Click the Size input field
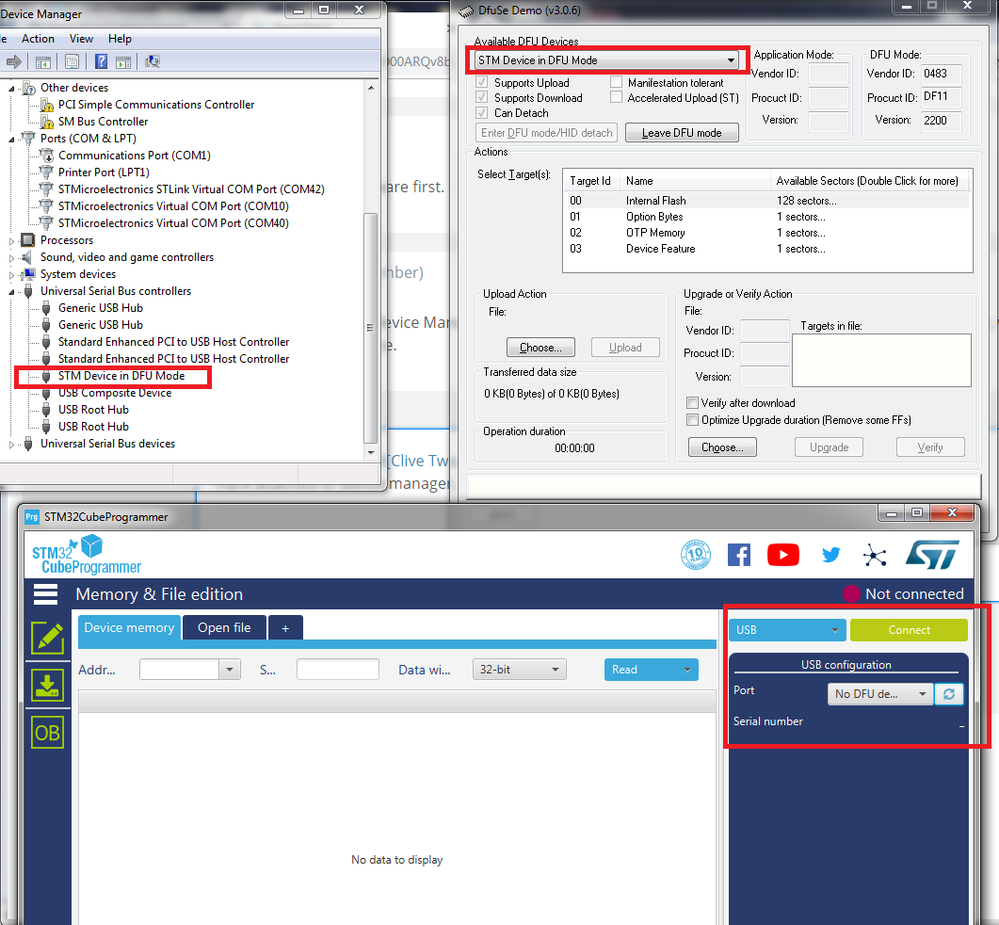The image size is (999, 925). 338,670
